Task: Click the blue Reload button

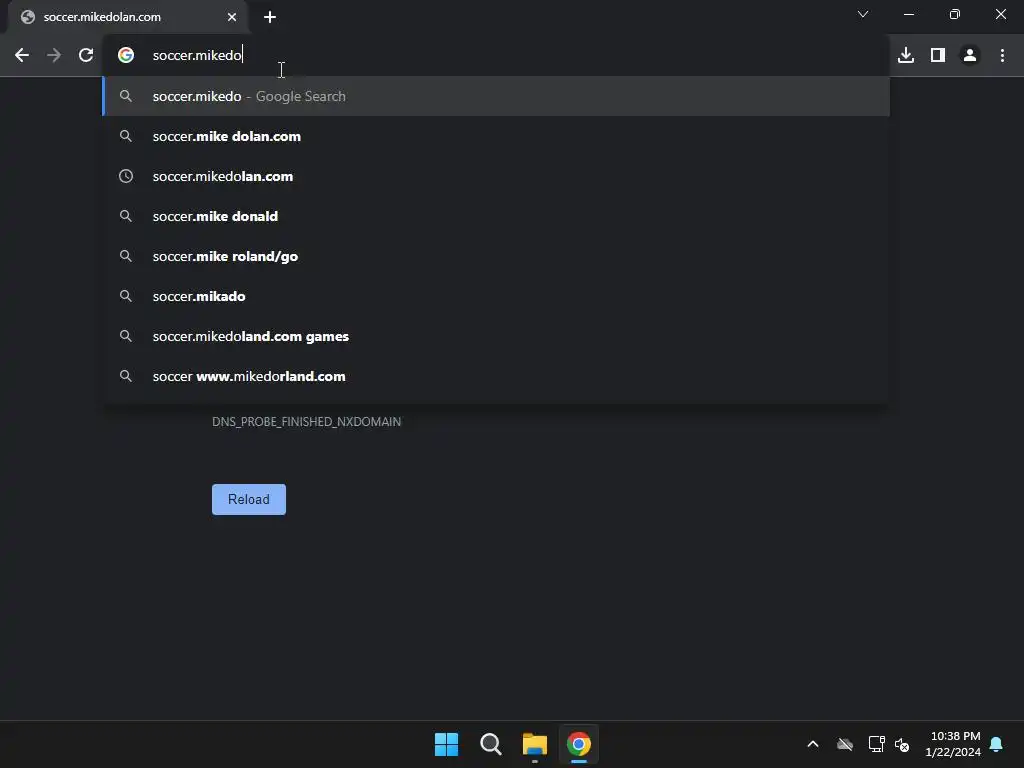Action: coord(249,500)
